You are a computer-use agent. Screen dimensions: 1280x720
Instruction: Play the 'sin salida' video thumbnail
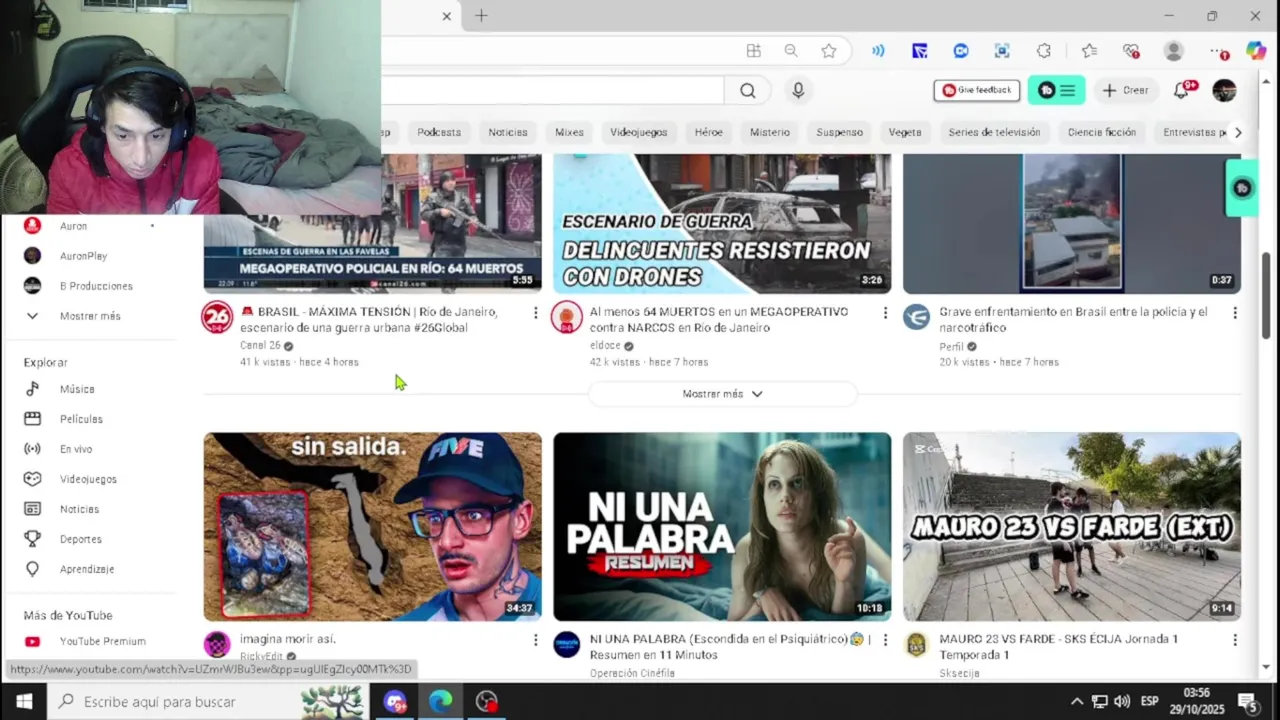click(x=372, y=527)
